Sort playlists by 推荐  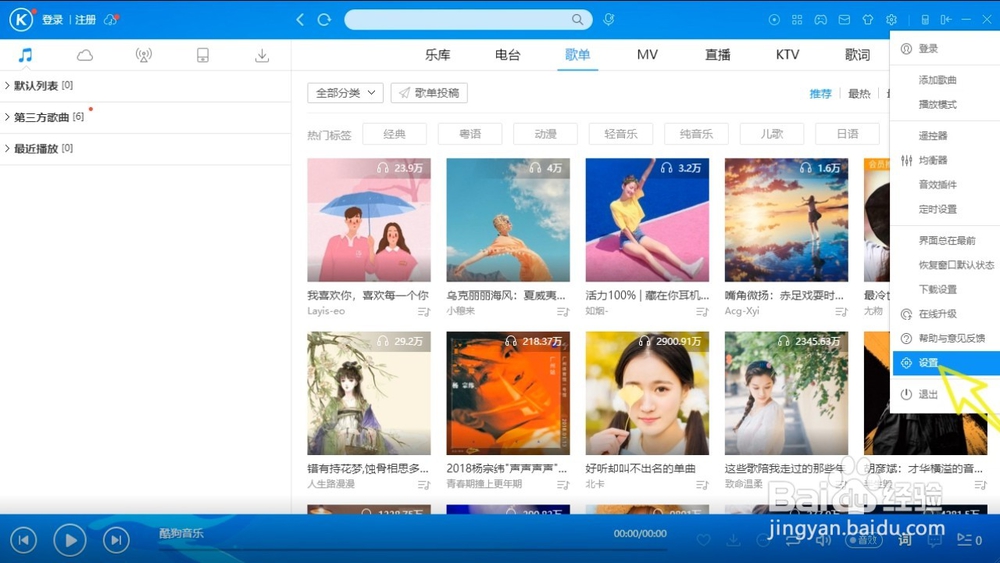[x=821, y=94]
